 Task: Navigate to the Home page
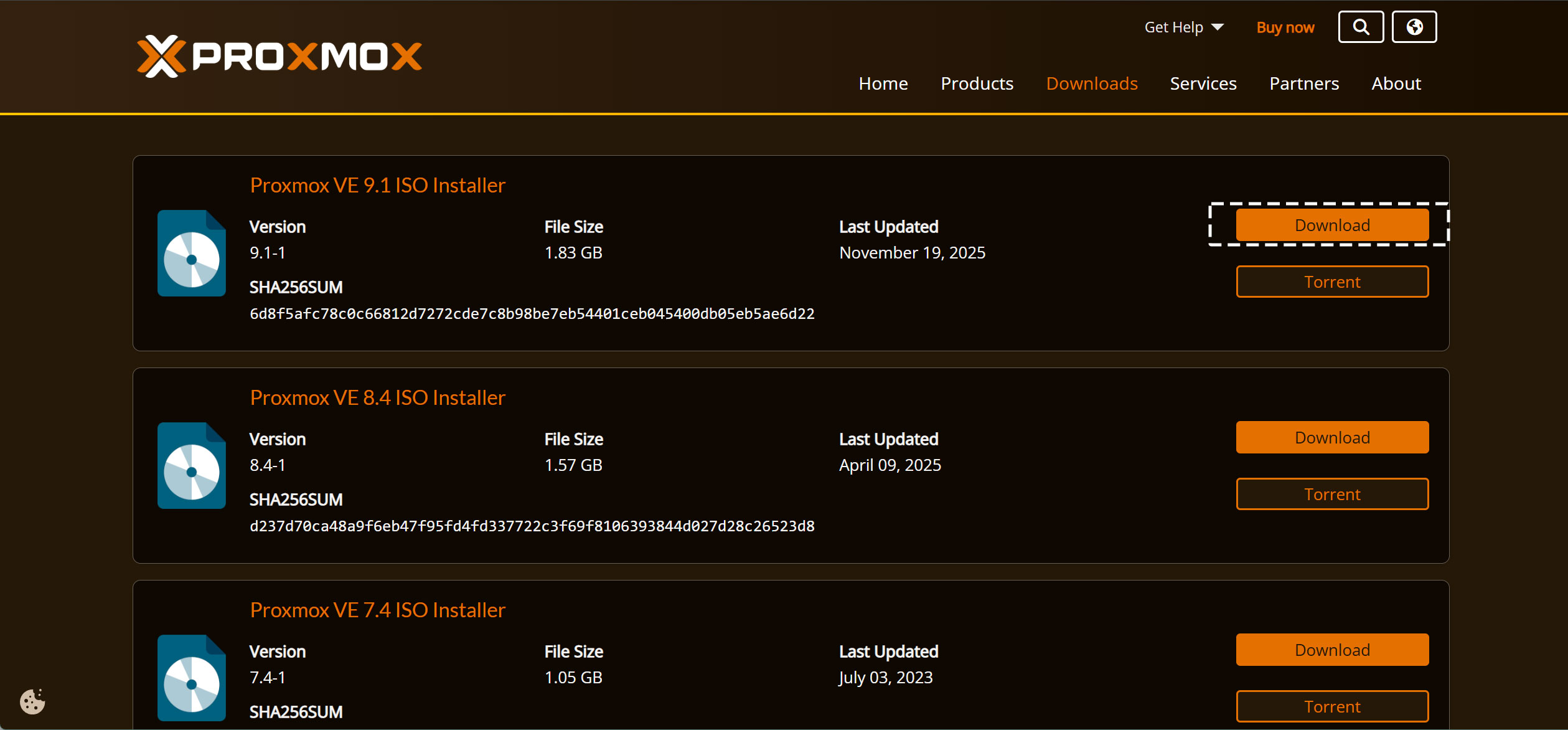pos(883,83)
